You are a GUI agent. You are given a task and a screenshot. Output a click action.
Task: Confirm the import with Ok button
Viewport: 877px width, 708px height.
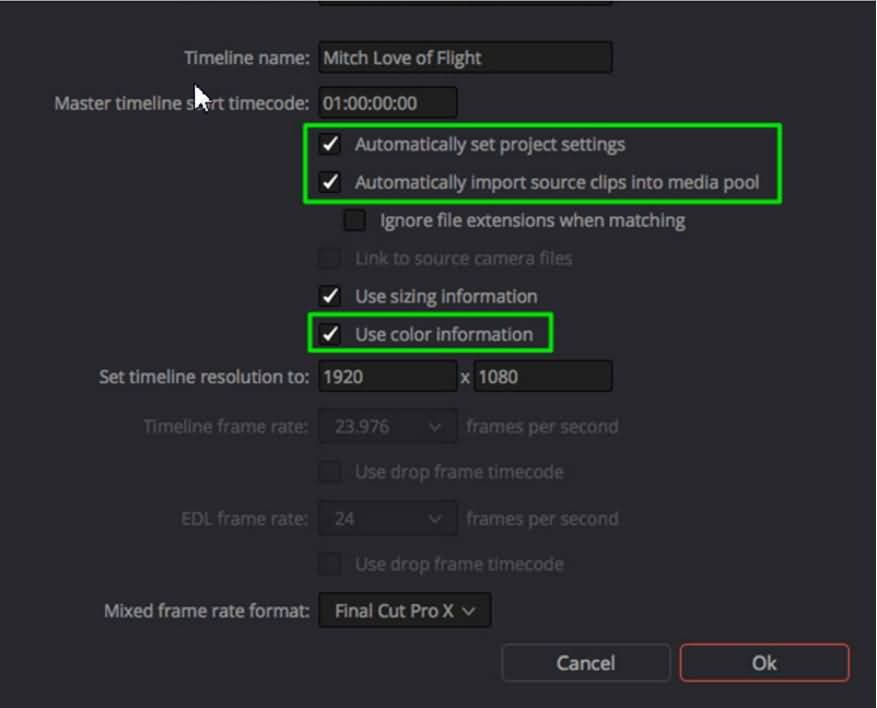pos(764,663)
